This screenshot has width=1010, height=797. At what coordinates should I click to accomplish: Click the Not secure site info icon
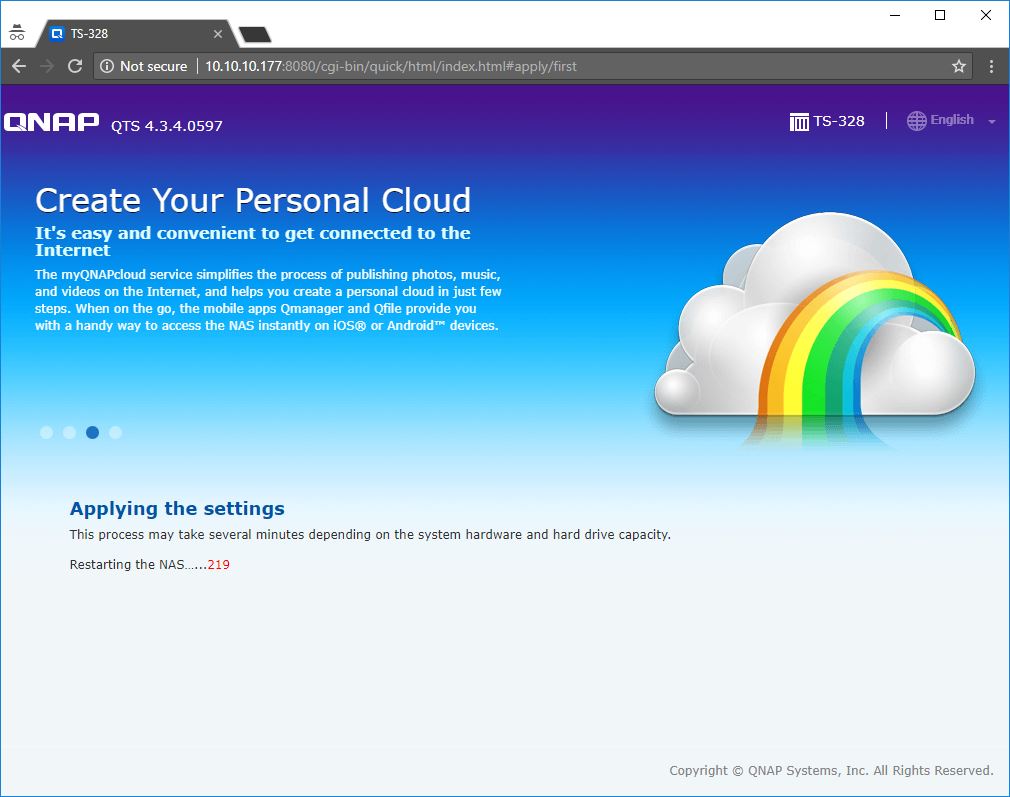107,66
